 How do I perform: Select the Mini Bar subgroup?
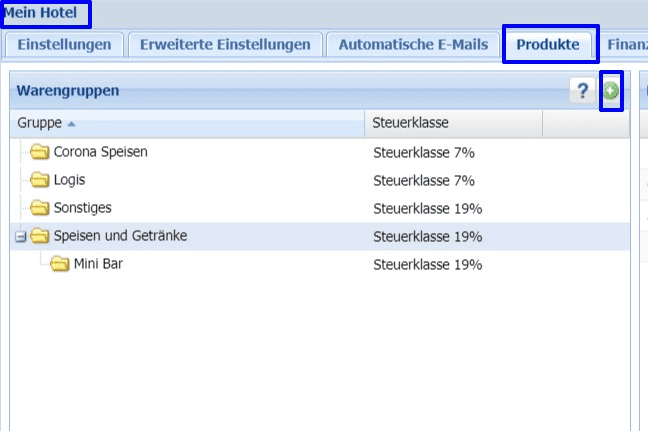tap(98, 265)
